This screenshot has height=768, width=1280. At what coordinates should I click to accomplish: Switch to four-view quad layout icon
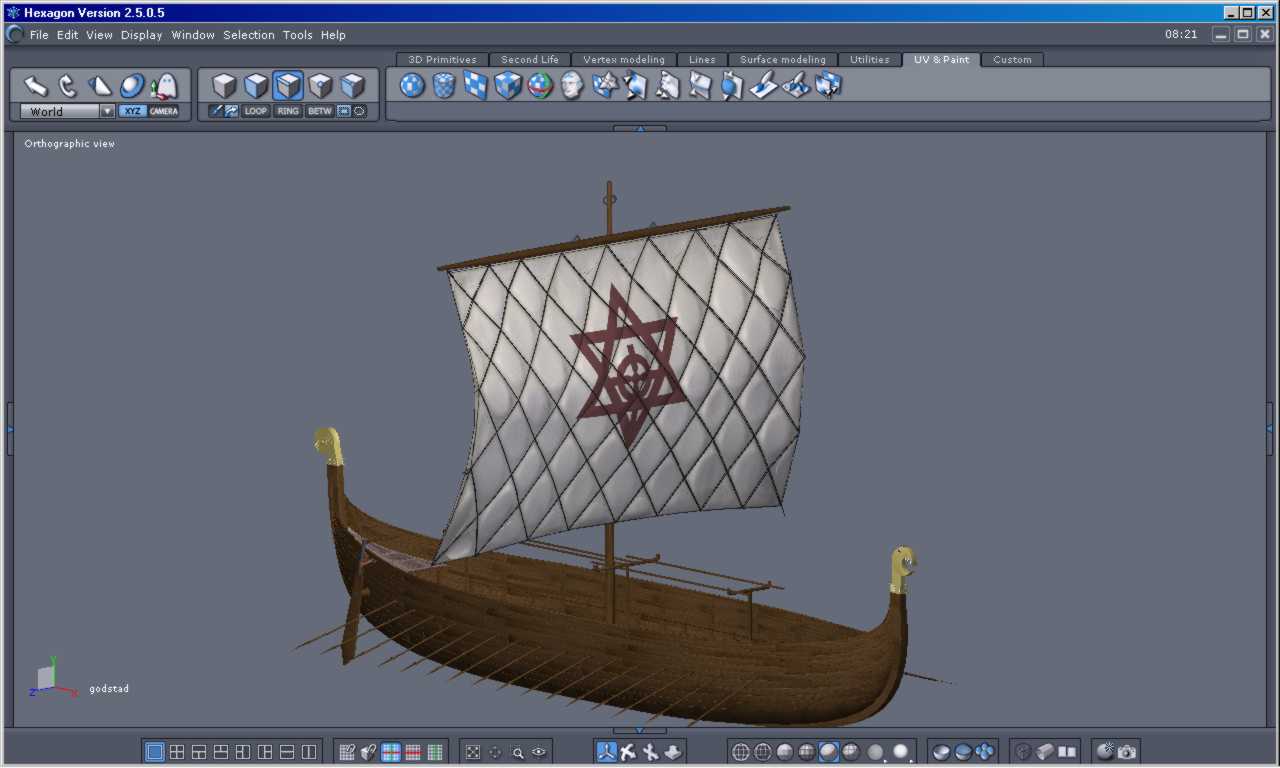[177, 752]
